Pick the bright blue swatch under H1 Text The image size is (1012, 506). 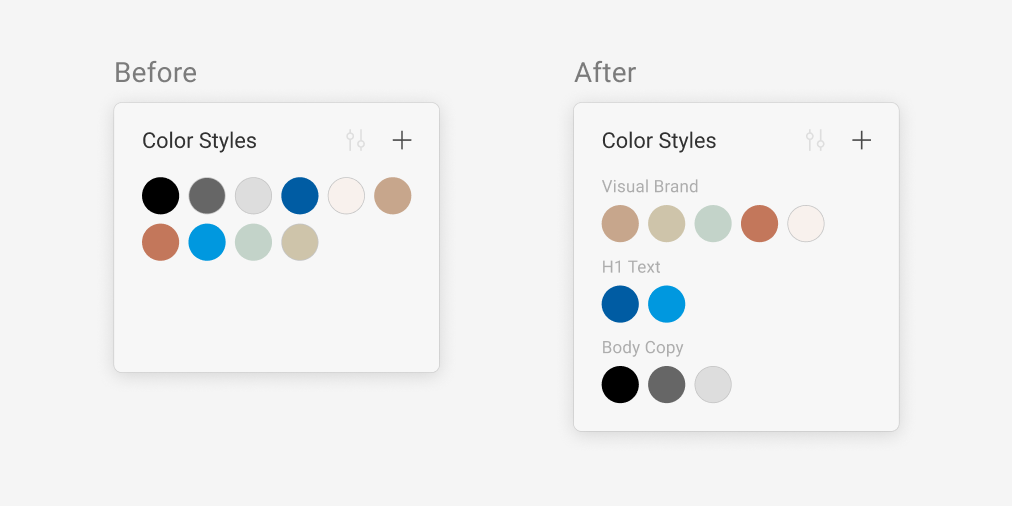(x=667, y=304)
